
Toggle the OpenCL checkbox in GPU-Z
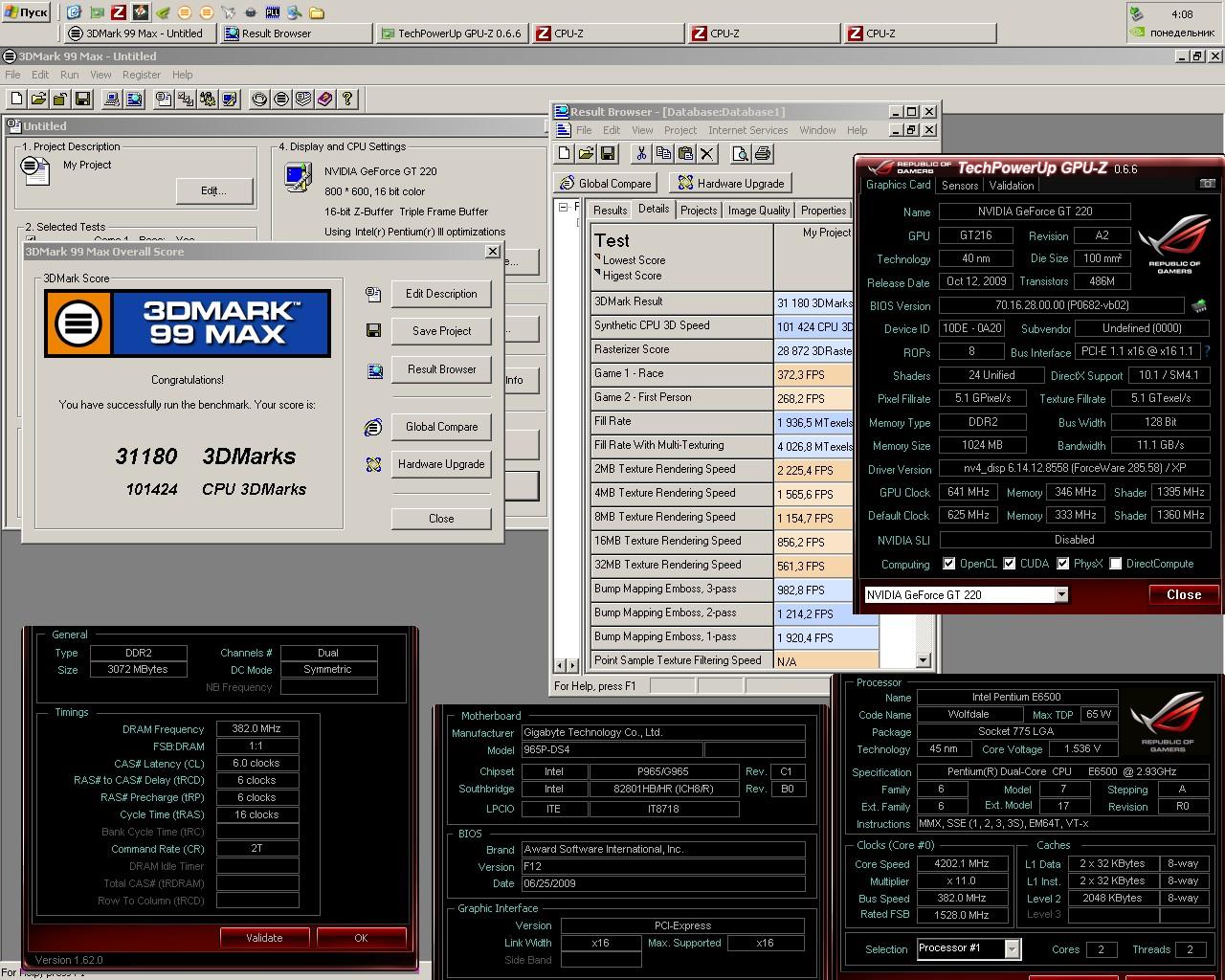pos(948,564)
